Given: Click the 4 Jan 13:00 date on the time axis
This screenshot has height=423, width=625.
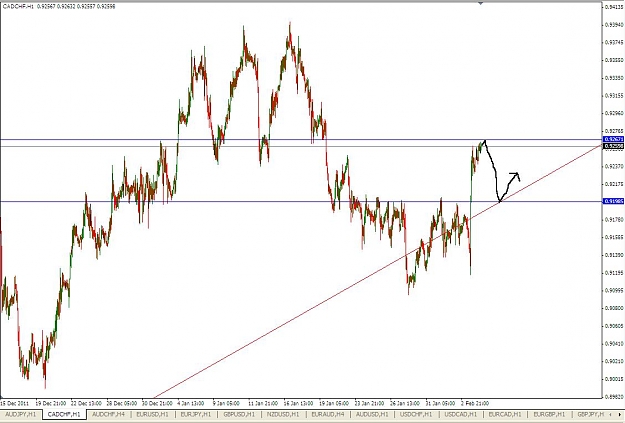Looking at the screenshot, I should point(191,403).
